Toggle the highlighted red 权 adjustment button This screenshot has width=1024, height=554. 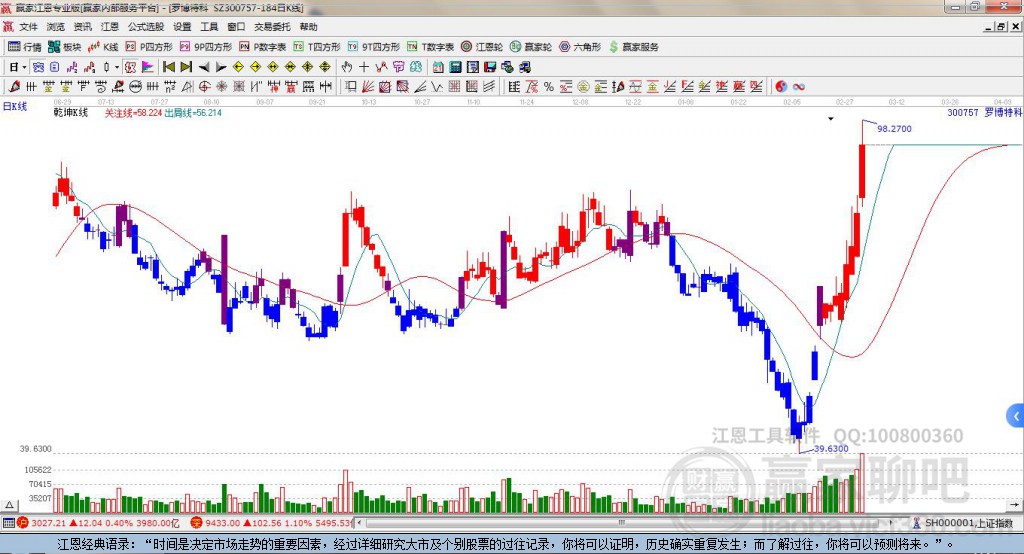point(130,67)
